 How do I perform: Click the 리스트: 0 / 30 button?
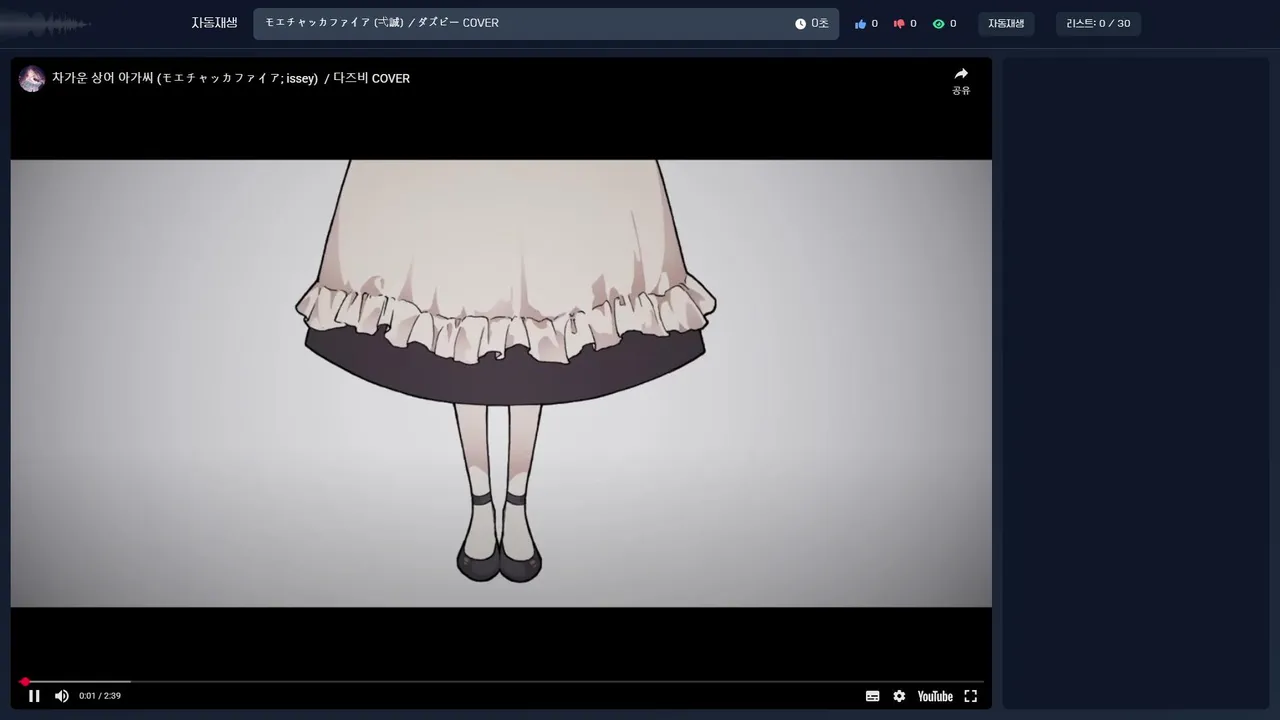(x=1098, y=24)
